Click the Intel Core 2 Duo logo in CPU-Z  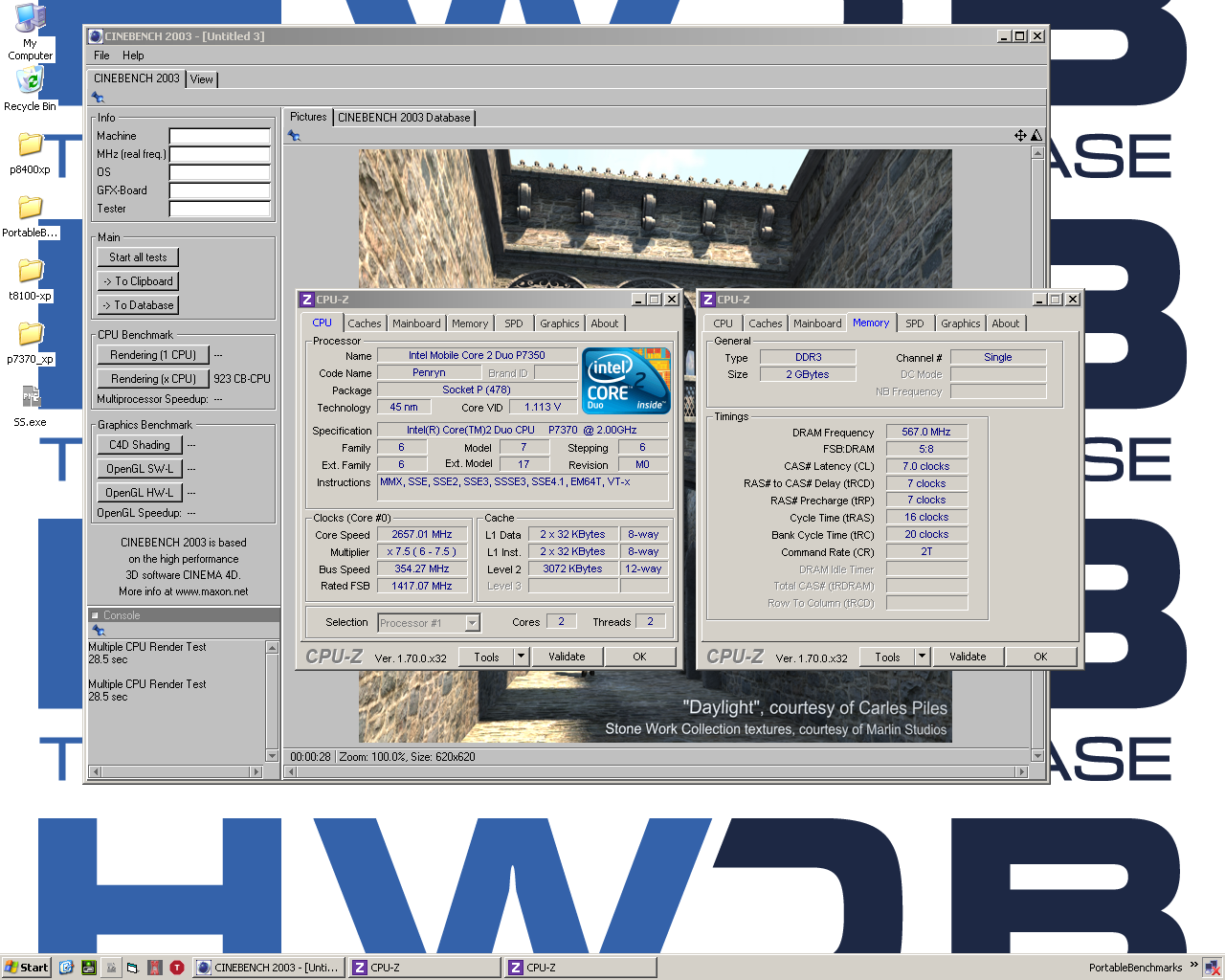tap(626, 381)
